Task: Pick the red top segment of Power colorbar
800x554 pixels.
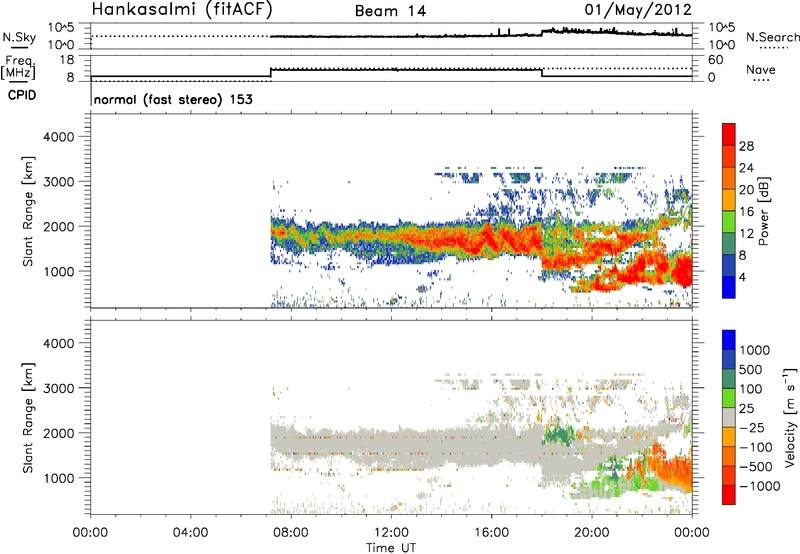Action: [729, 134]
